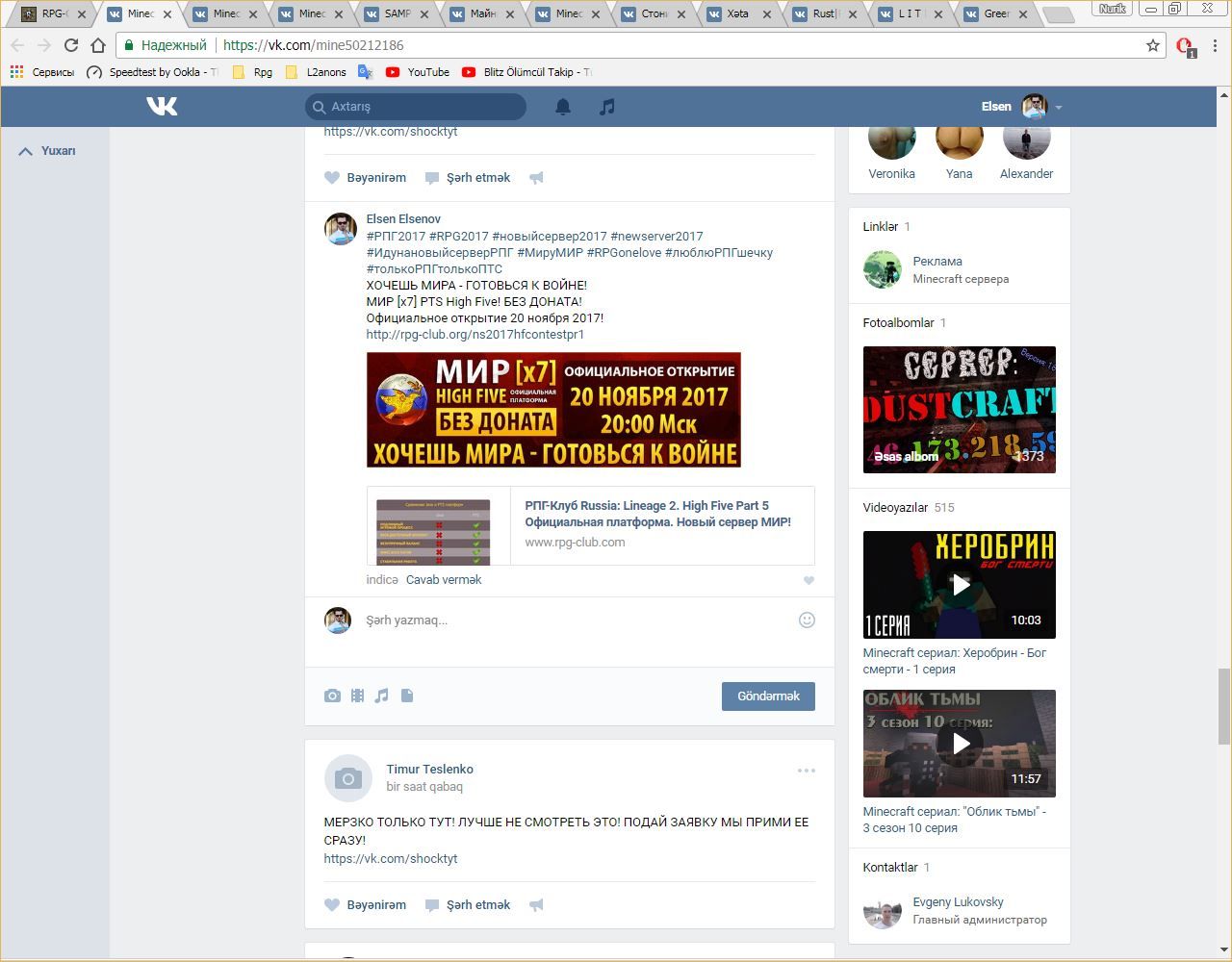
Task: Open the Google Translate bookmark icon
Action: click(365, 72)
